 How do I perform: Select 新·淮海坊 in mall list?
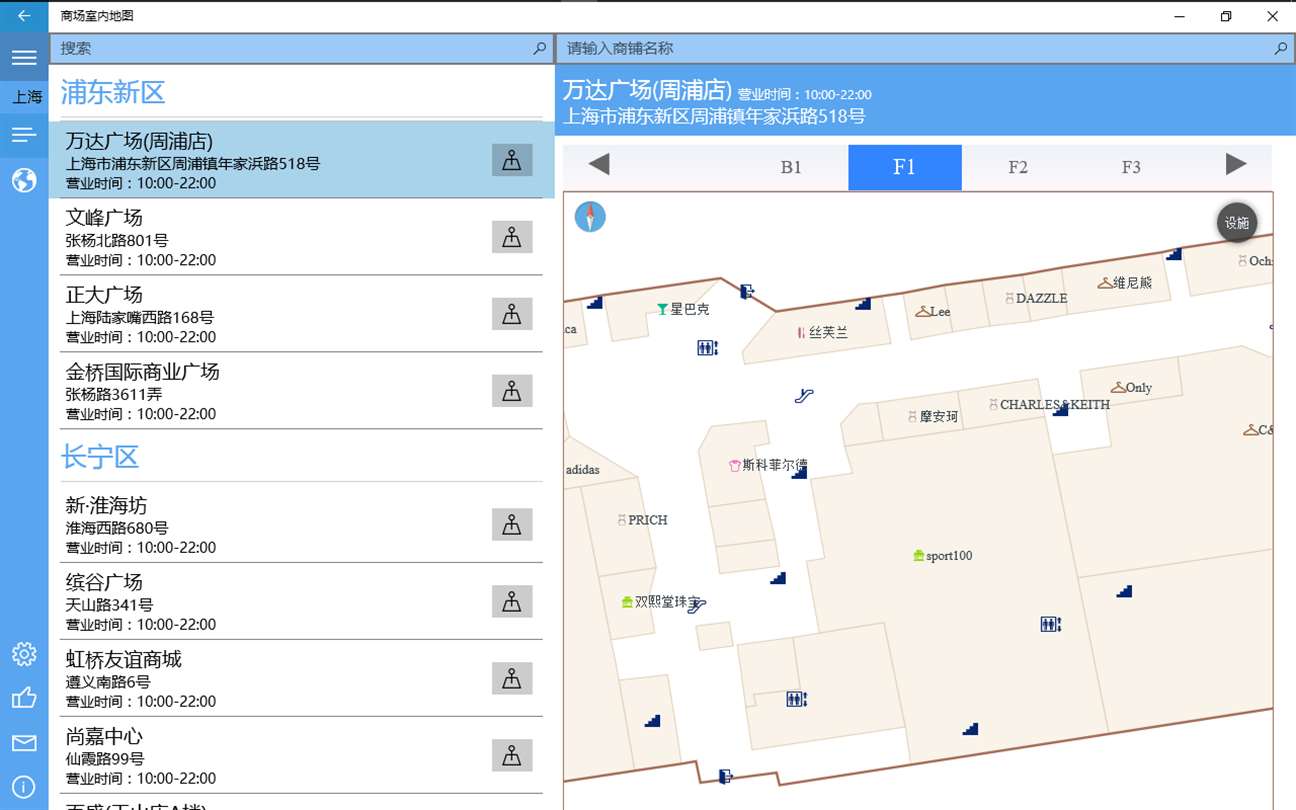point(301,525)
